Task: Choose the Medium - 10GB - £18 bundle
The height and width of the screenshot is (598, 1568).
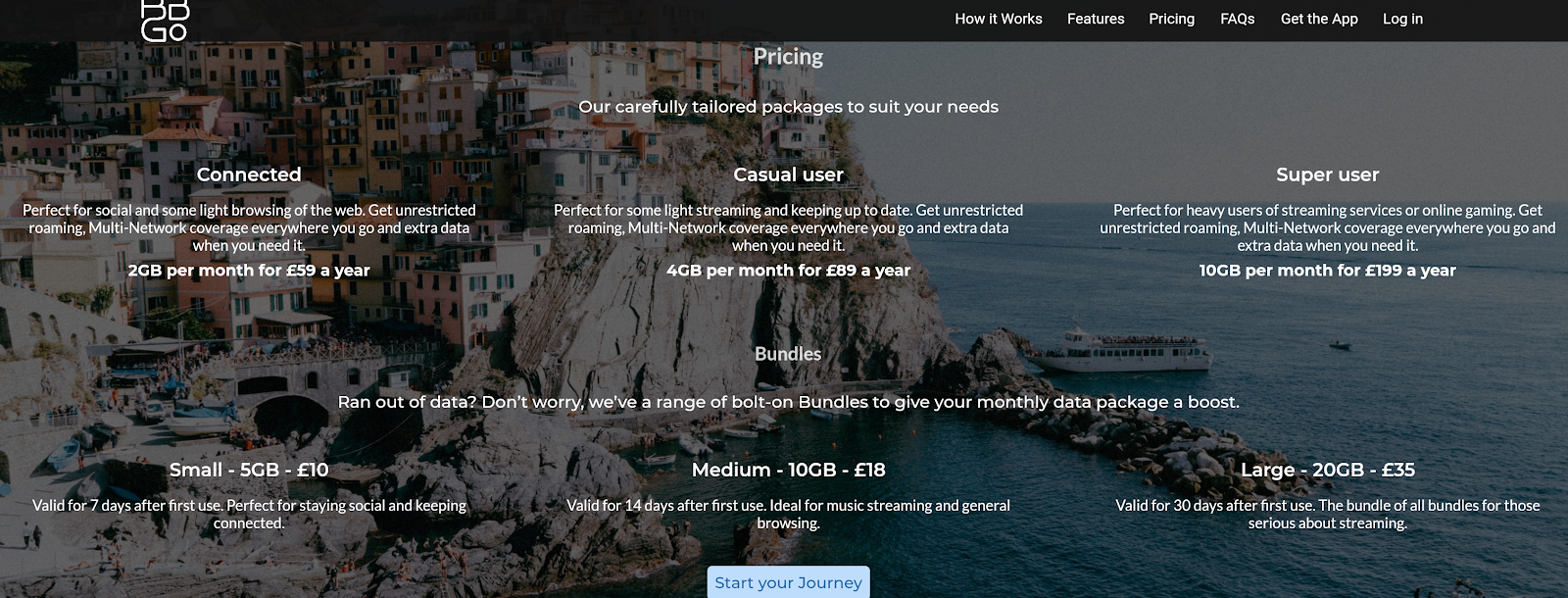Action: pyautogui.click(x=788, y=470)
